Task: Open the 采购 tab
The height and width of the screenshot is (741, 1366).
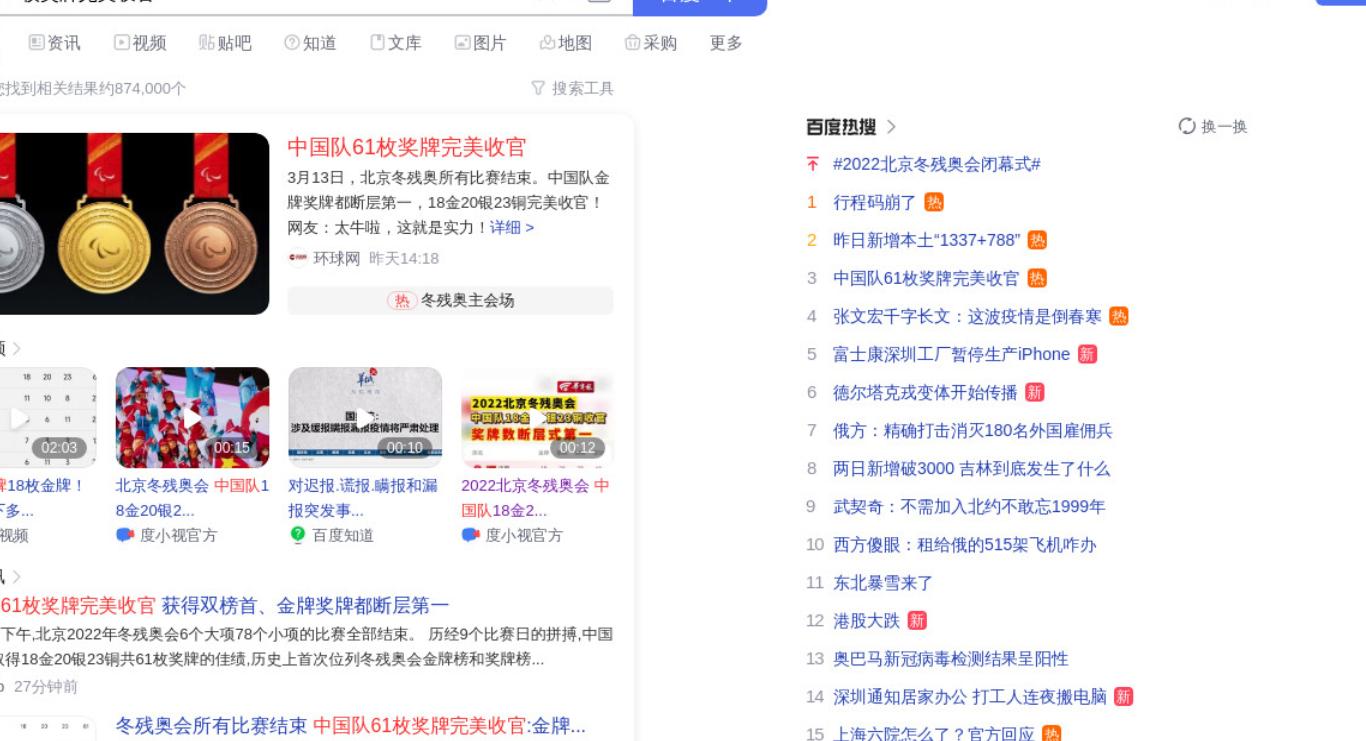Action: [650, 43]
